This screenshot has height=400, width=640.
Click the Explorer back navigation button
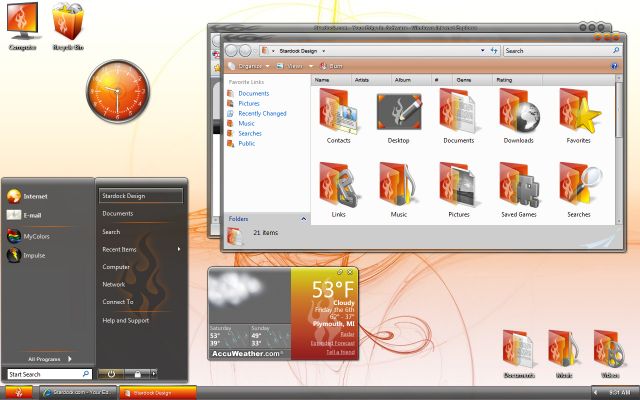pos(231,51)
